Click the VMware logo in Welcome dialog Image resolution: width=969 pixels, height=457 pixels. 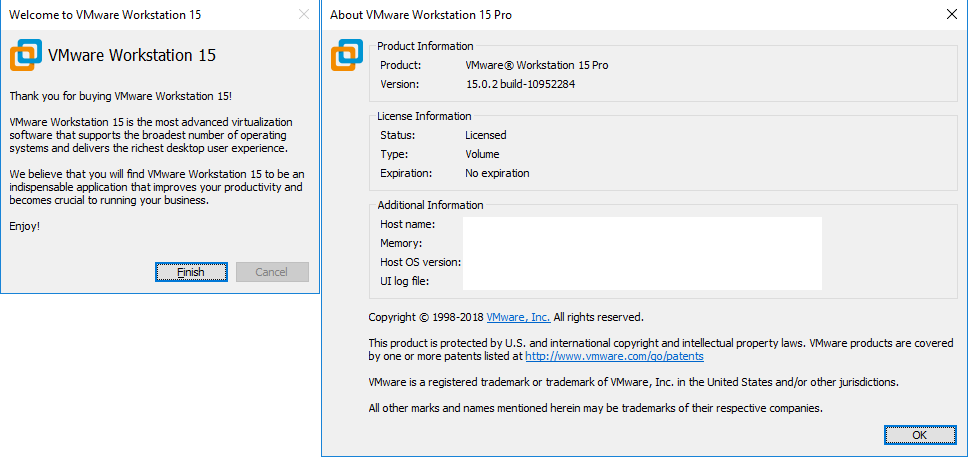click(26, 56)
